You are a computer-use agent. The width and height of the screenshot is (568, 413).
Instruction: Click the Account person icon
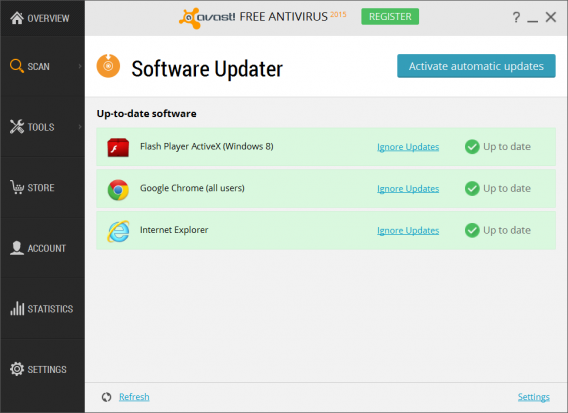[x=17, y=248]
